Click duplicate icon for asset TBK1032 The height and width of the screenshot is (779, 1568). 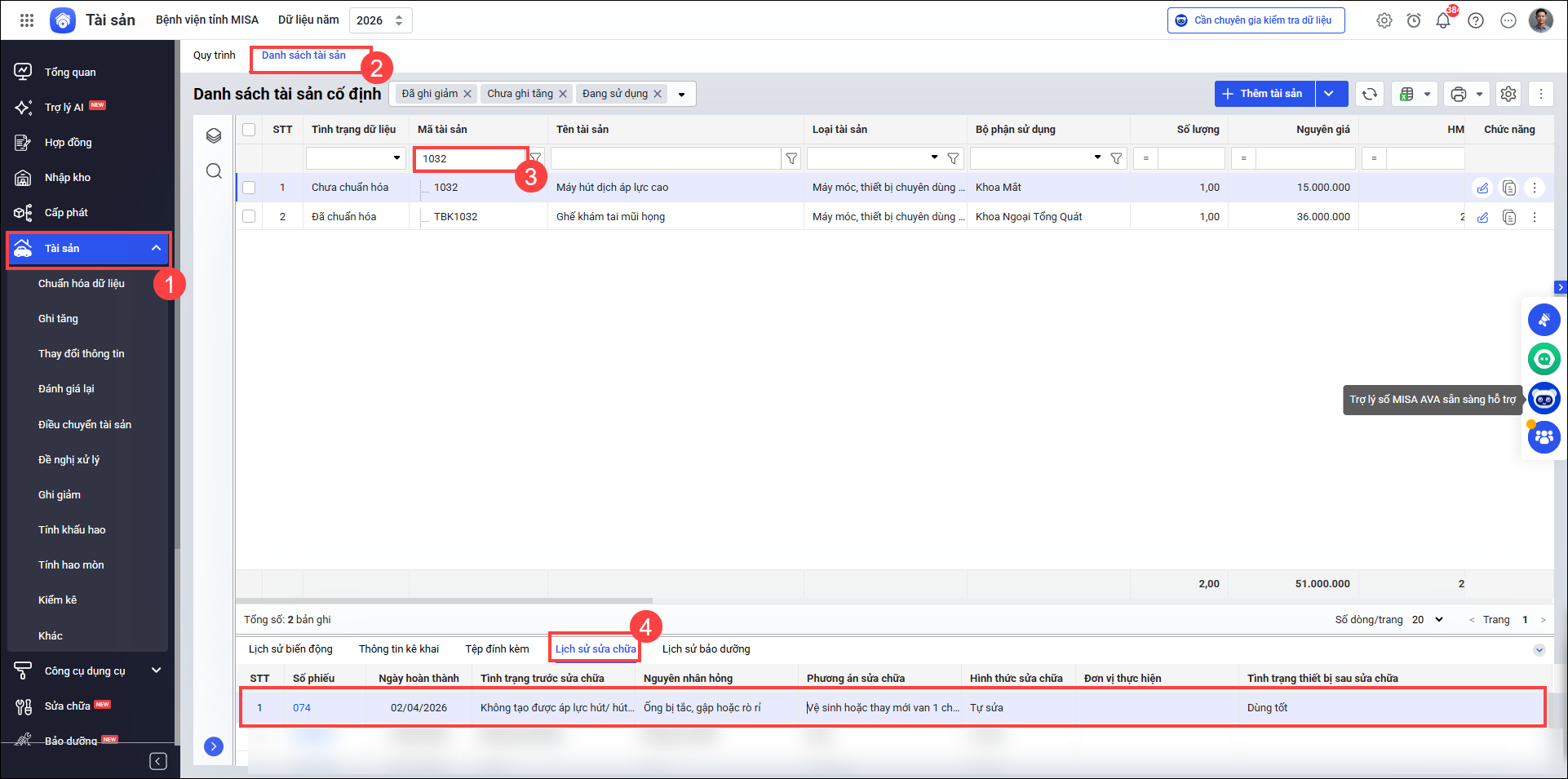[x=1509, y=217]
